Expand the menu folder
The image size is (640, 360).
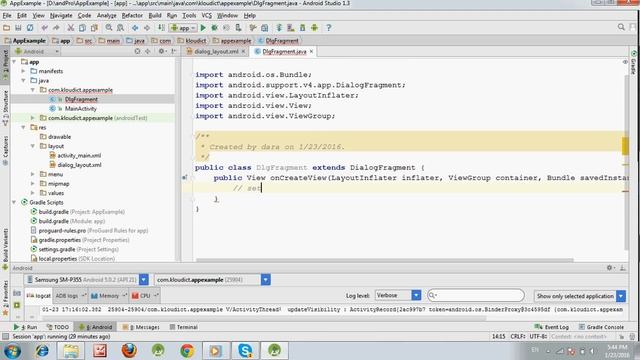point(33,174)
